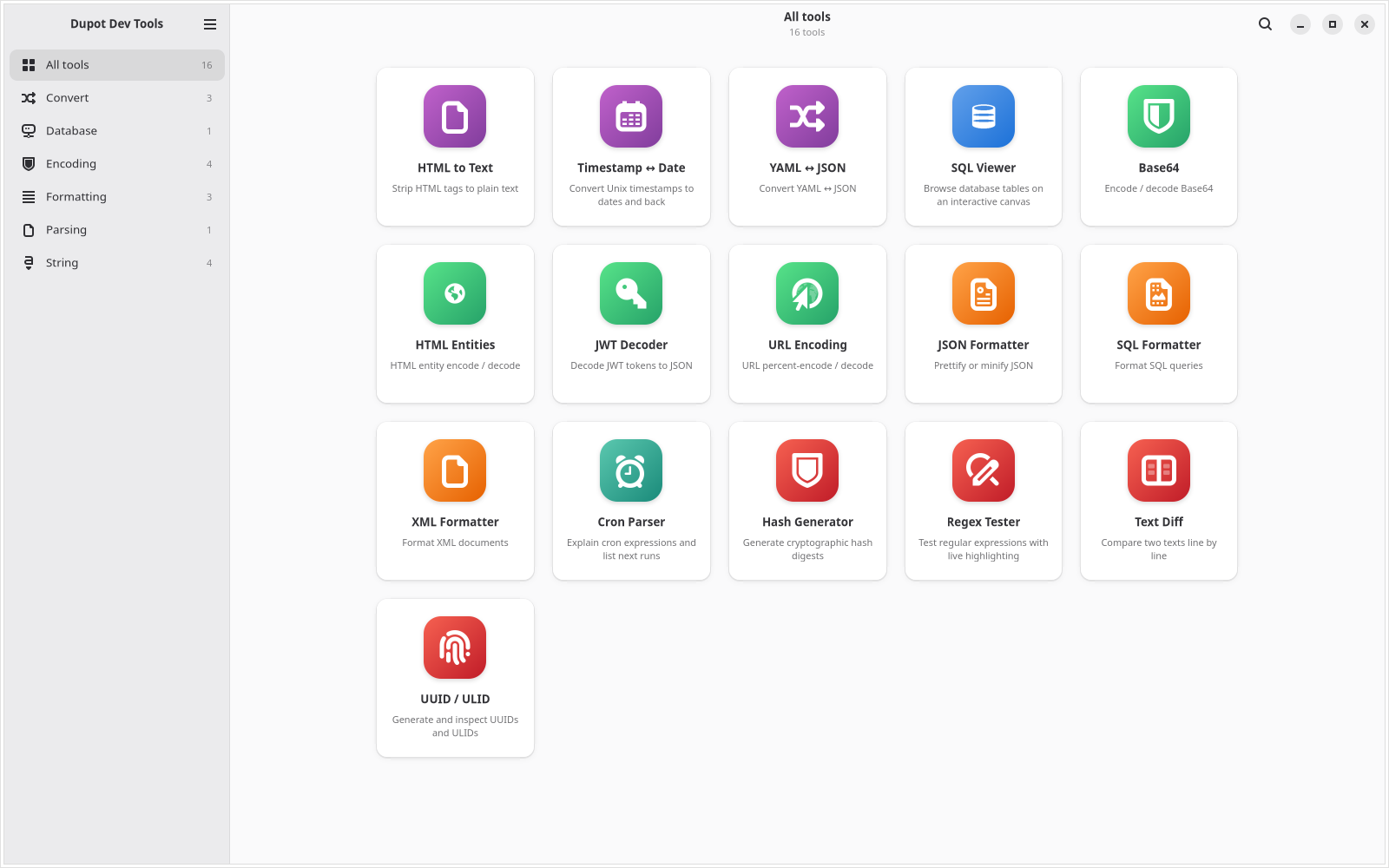Open the Regex Tester icon
This screenshot has width=1389, height=868.
coord(984,470)
